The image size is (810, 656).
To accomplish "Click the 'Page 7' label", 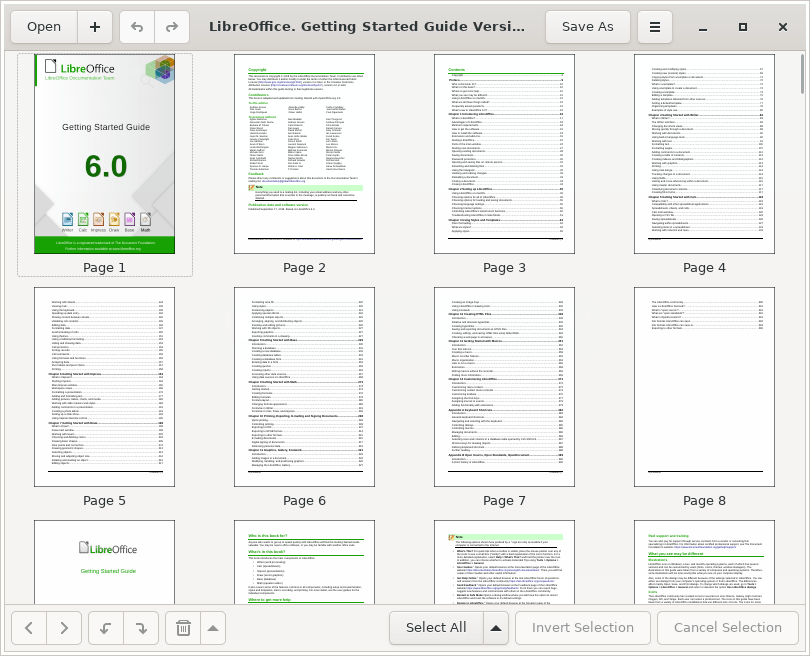I will 504,501.
